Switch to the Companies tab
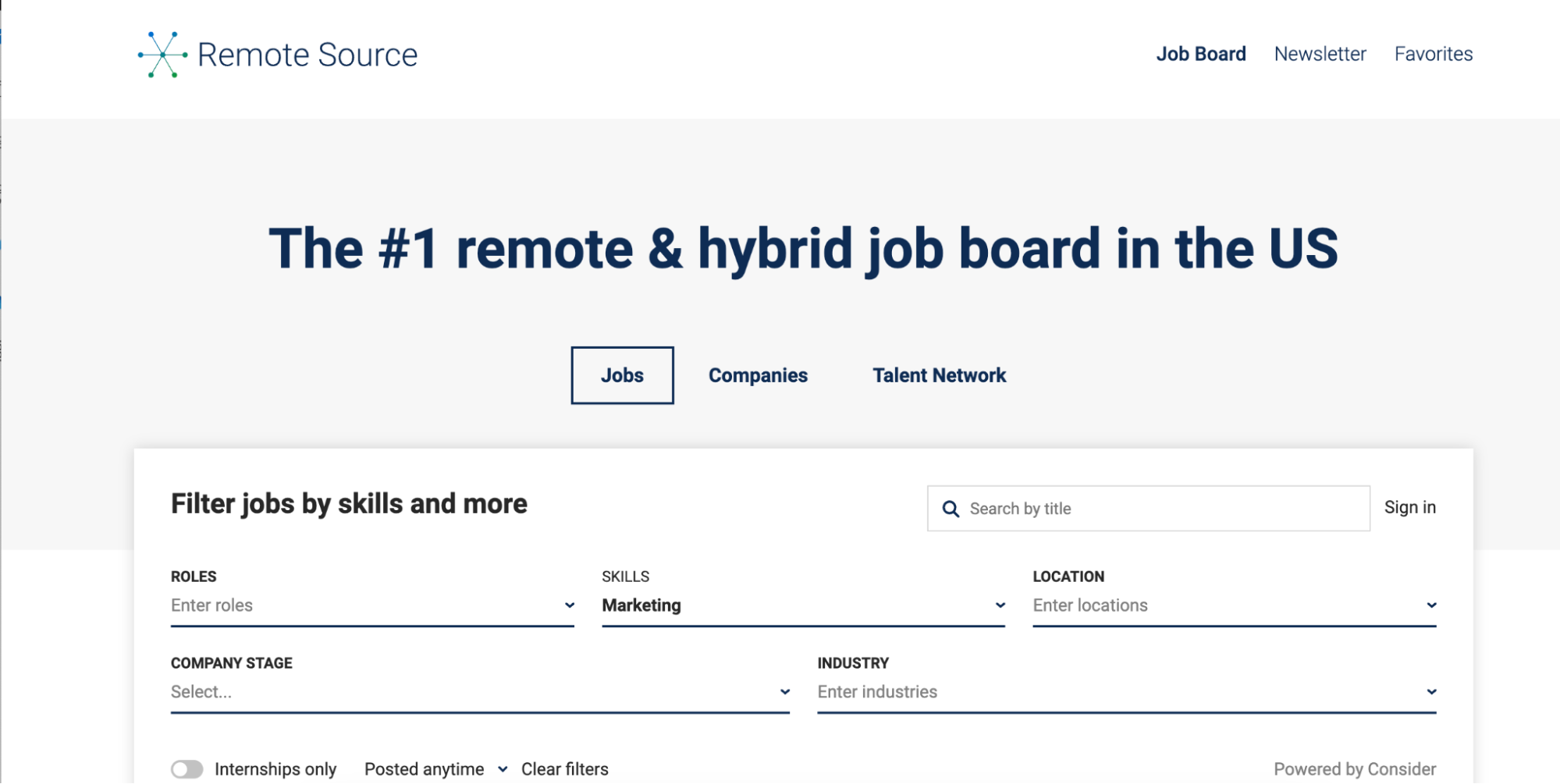 tap(758, 375)
